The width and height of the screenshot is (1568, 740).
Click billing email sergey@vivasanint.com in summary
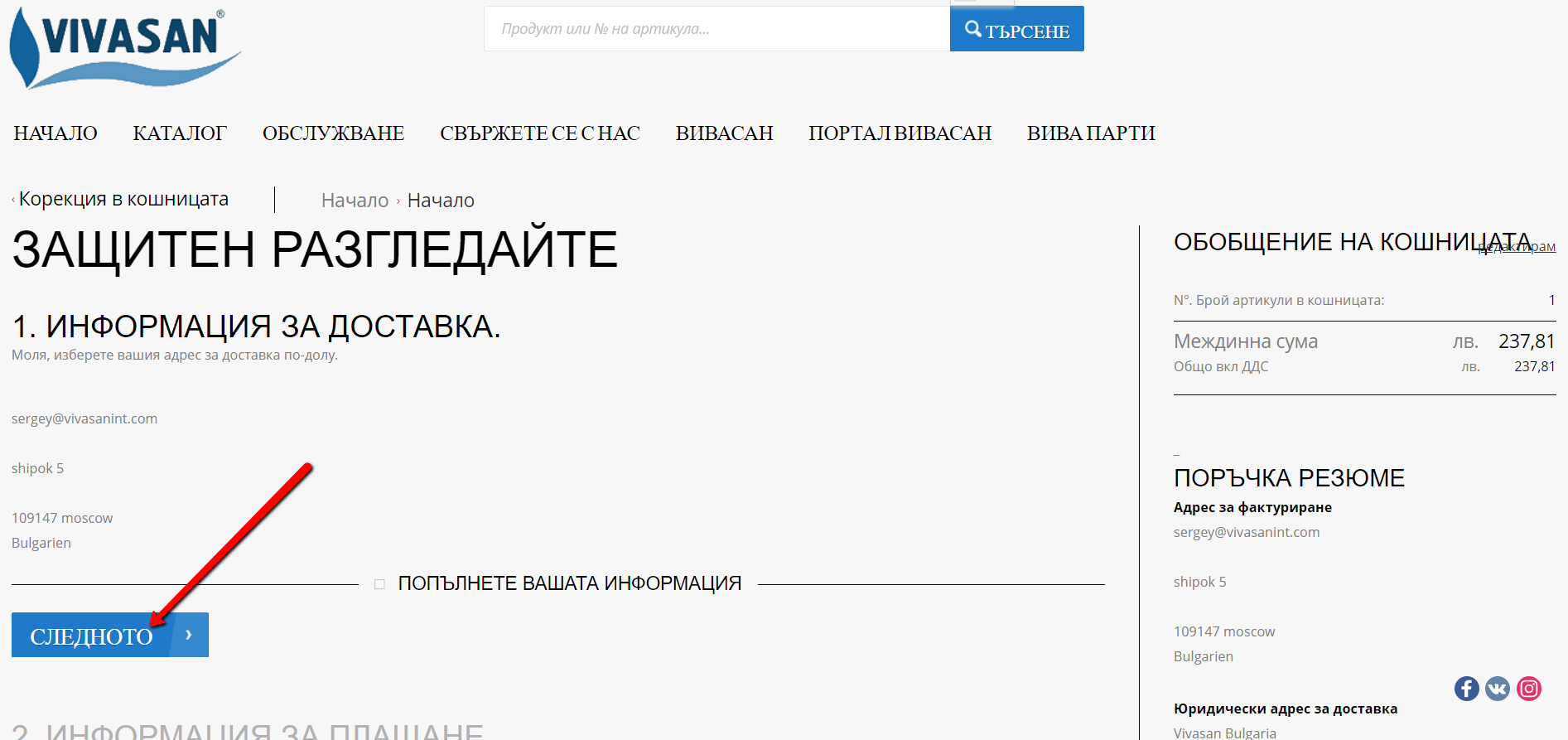click(x=1247, y=532)
